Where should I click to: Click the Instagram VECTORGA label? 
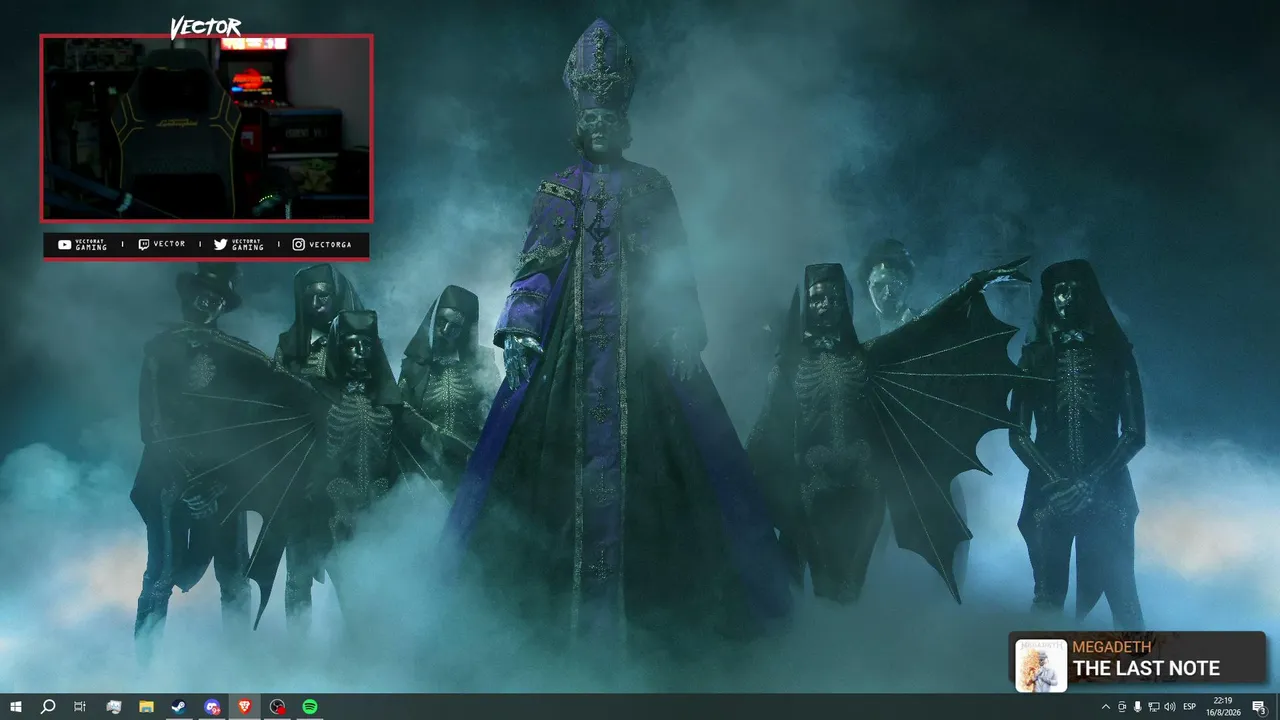[322, 244]
